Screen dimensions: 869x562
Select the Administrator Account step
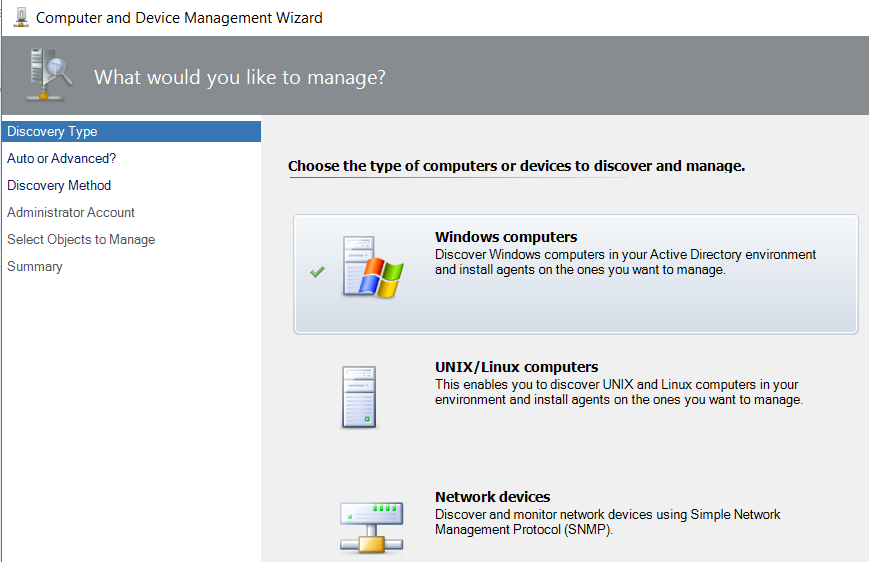71,212
